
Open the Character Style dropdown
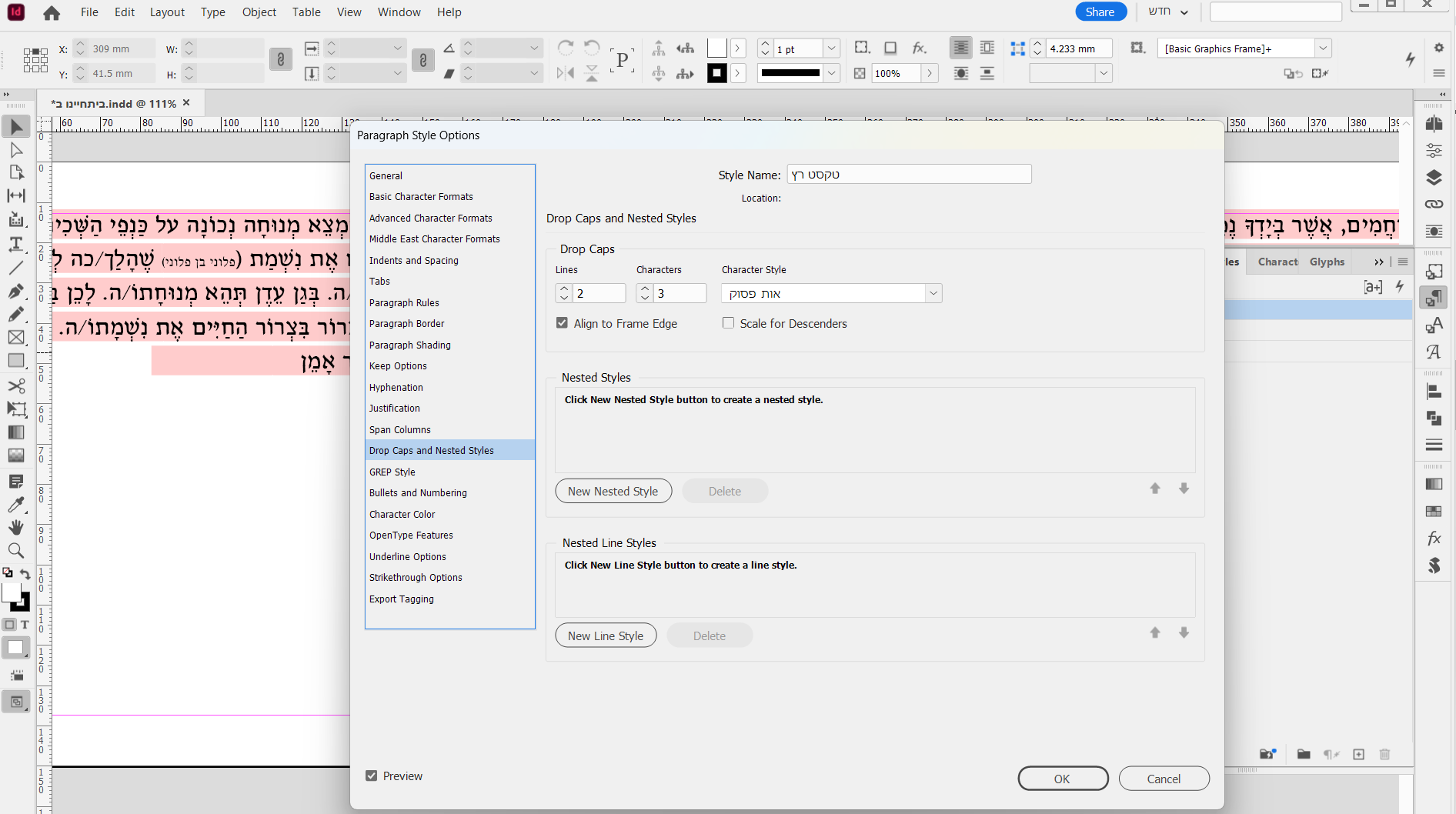pyautogui.click(x=933, y=293)
